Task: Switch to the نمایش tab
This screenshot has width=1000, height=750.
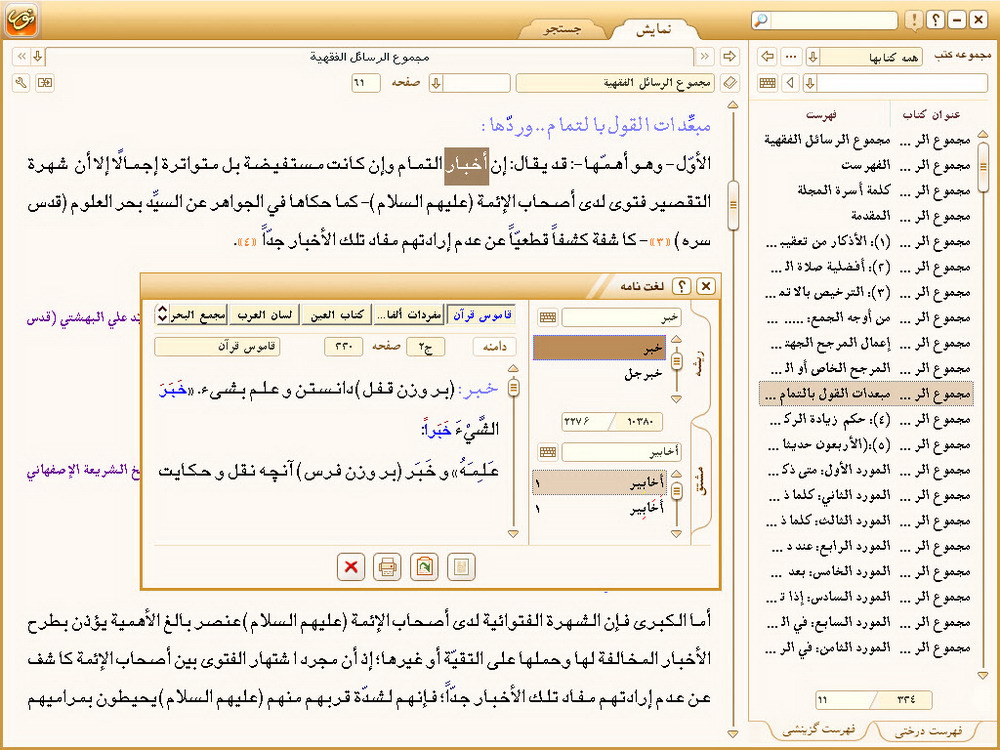Action: coord(654,29)
